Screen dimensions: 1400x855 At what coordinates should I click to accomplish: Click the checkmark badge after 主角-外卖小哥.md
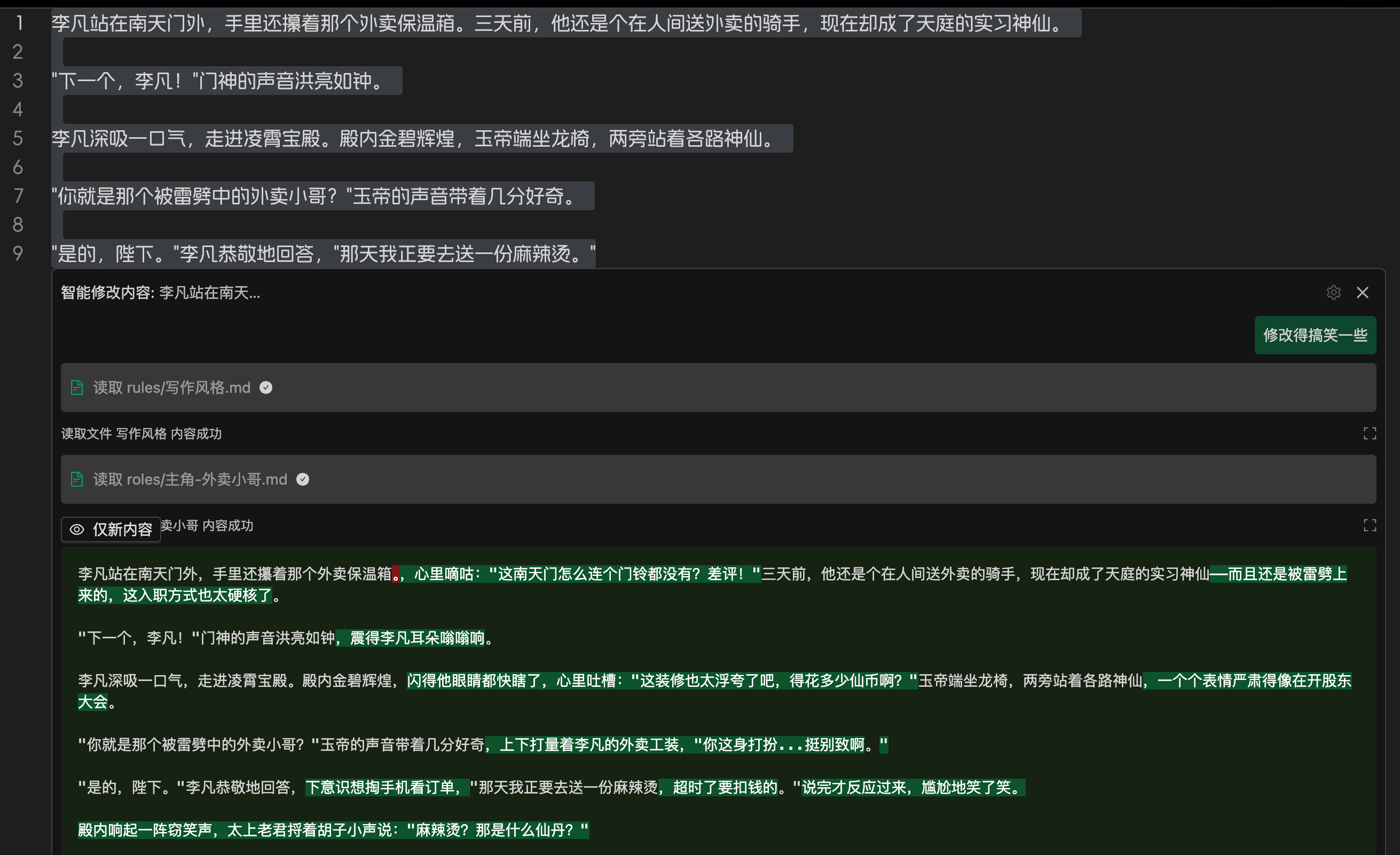click(x=303, y=479)
